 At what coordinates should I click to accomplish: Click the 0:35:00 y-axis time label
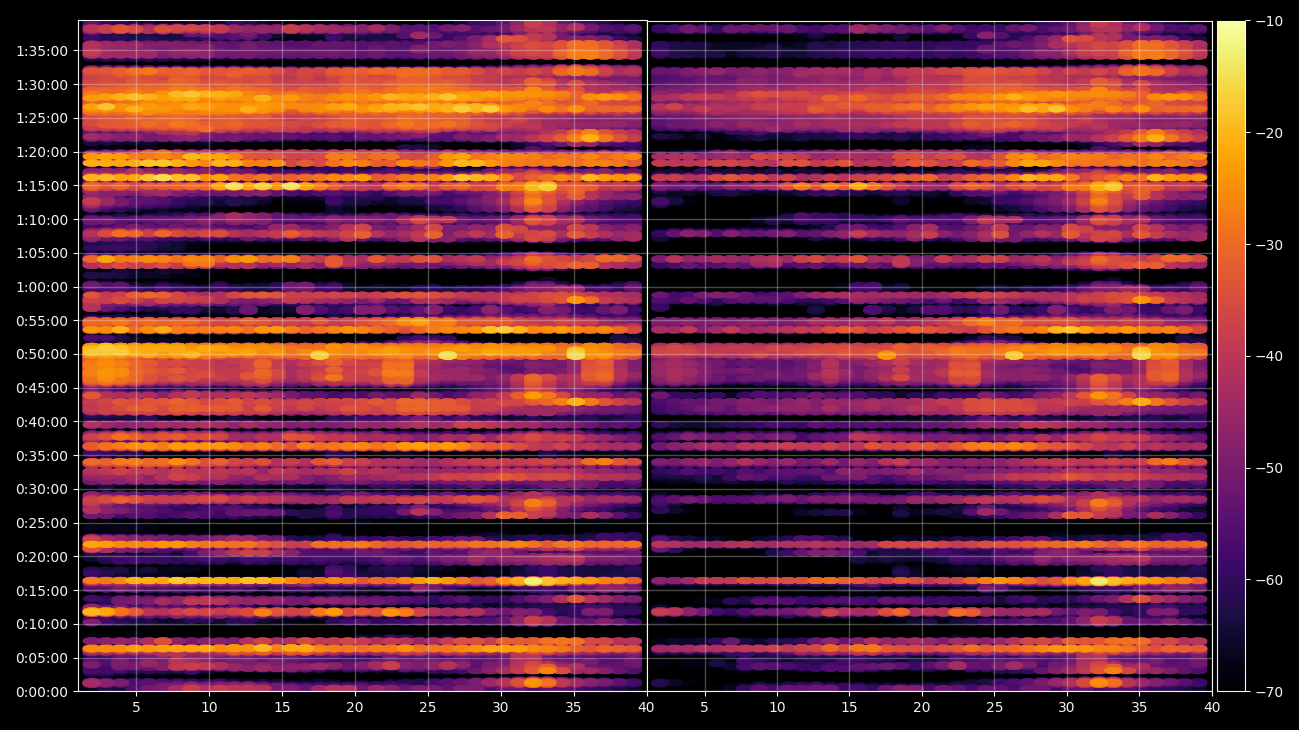click(42, 456)
